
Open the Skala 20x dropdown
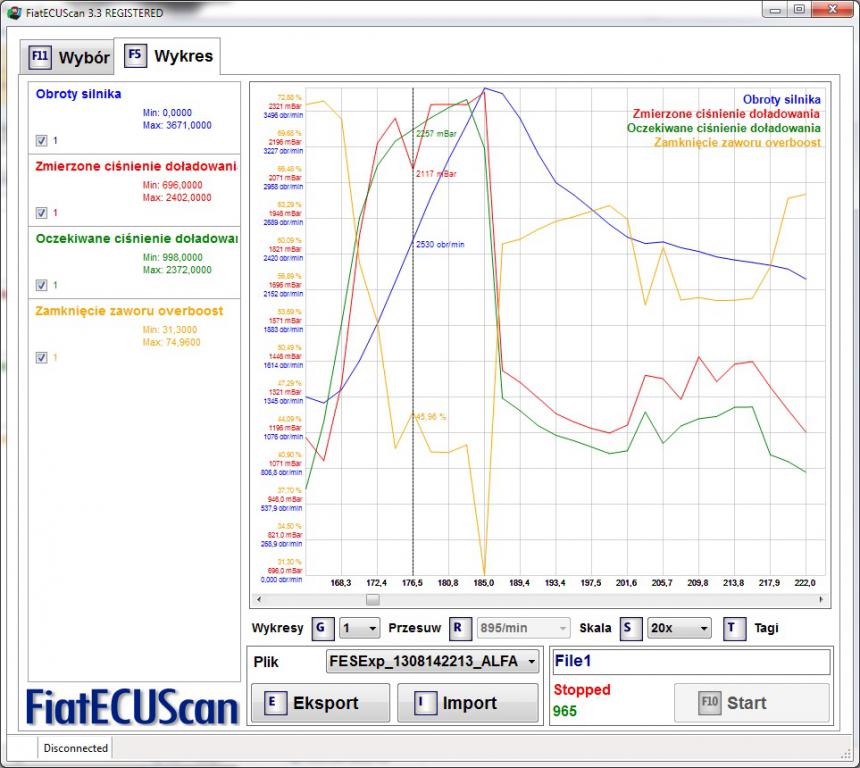coord(679,628)
